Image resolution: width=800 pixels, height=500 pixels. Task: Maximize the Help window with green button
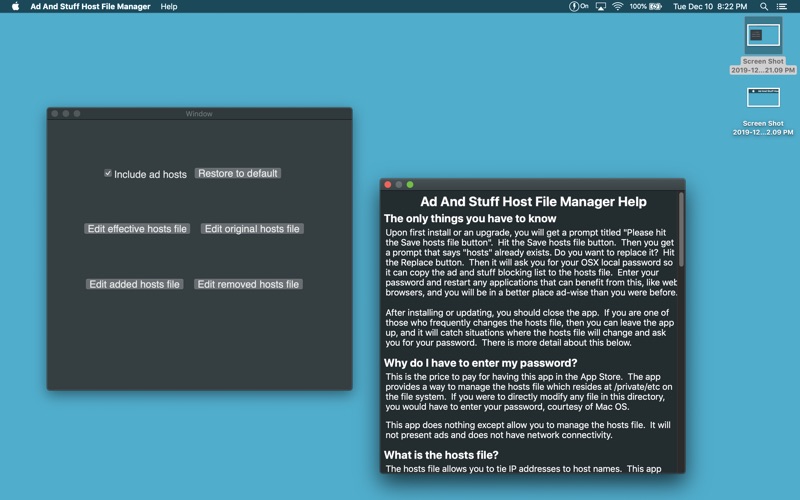coord(410,185)
